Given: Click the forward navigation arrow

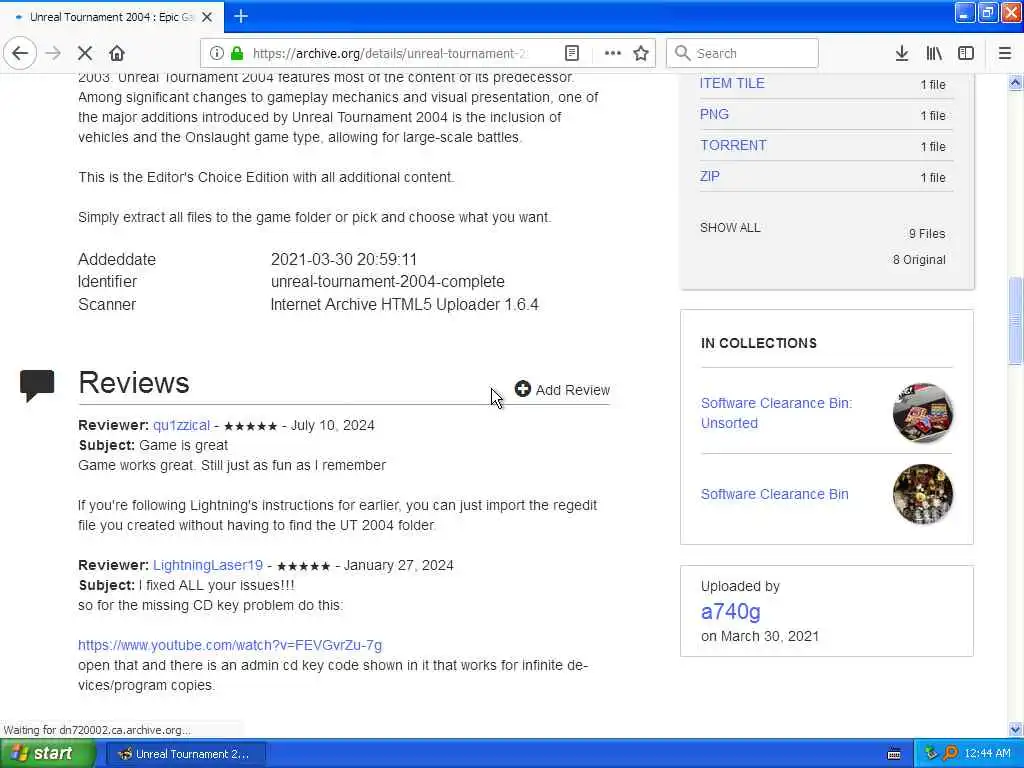Looking at the screenshot, I should 54,53.
